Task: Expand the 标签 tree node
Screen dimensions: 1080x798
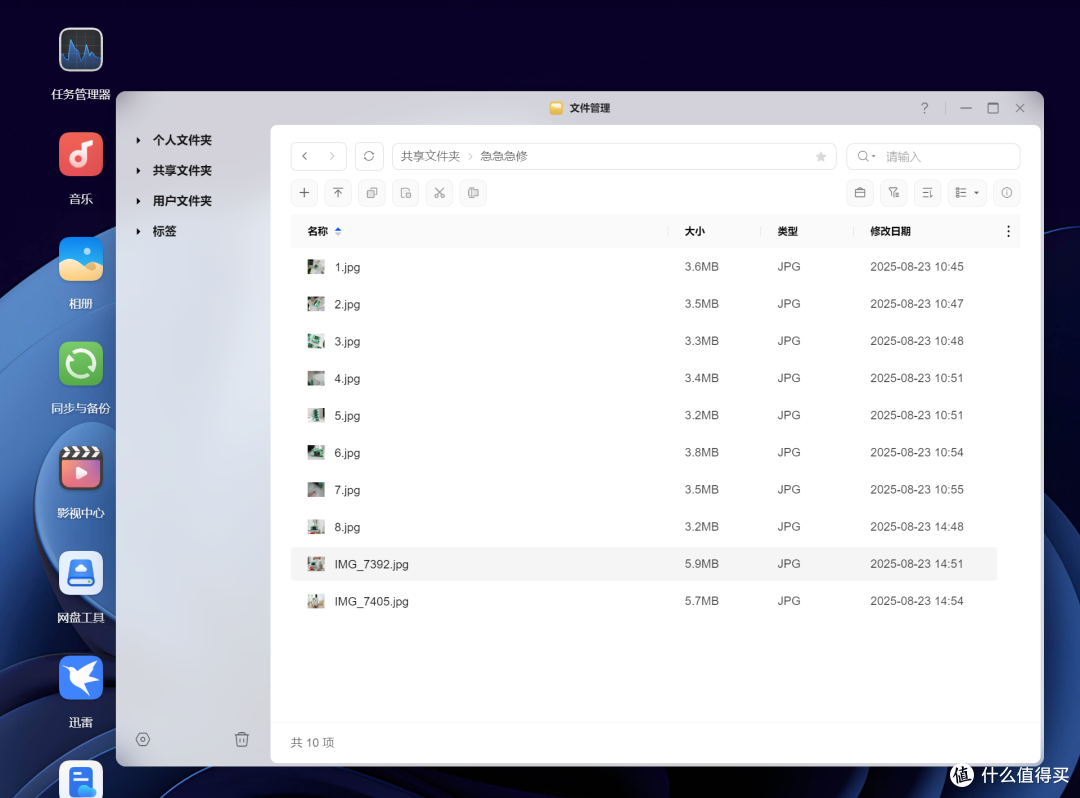Action: pos(138,231)
